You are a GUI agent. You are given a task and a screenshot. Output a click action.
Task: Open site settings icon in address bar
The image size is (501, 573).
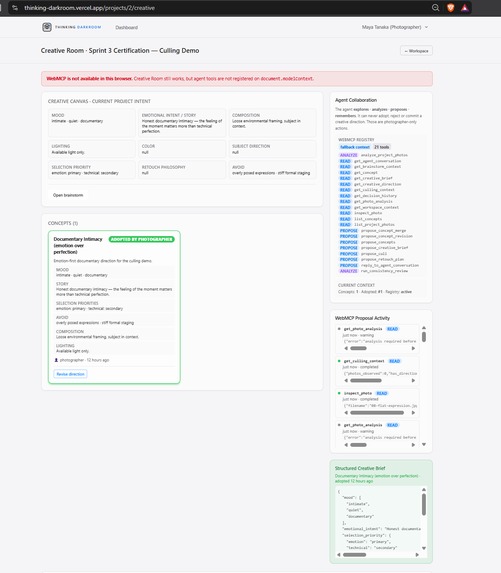coord(15,8)
